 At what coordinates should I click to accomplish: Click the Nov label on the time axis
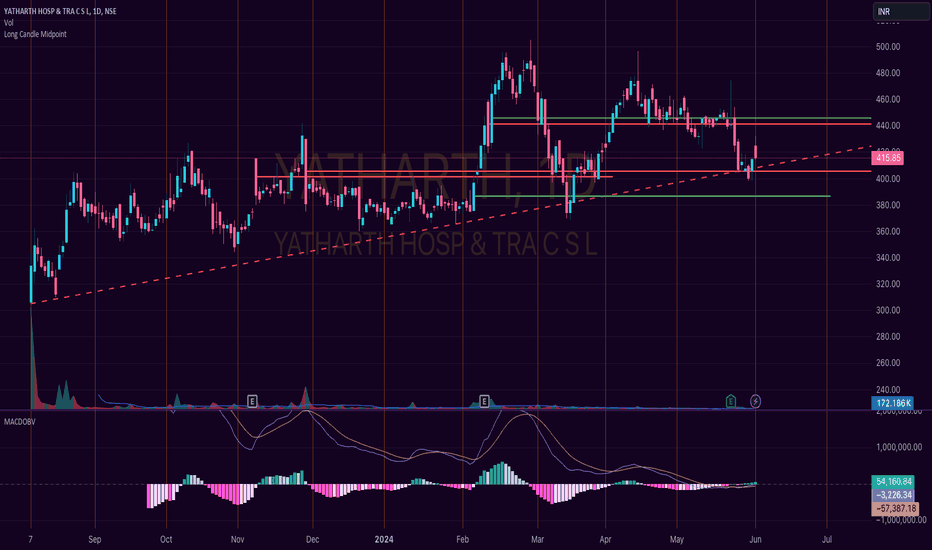pyautogui.click(x=237, y=539)
